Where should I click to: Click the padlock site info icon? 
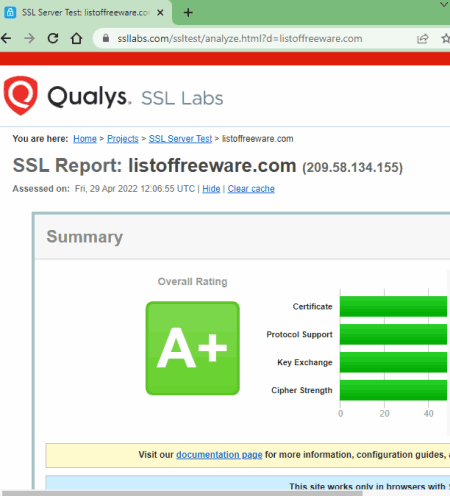click(106, 38)
